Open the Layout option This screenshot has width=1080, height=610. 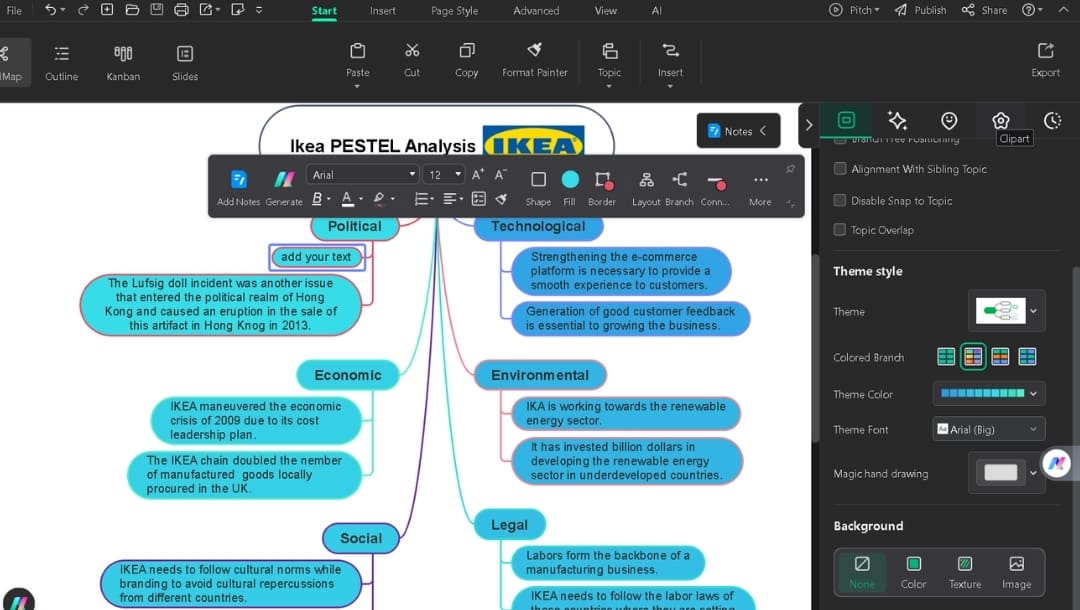[646, 187]
